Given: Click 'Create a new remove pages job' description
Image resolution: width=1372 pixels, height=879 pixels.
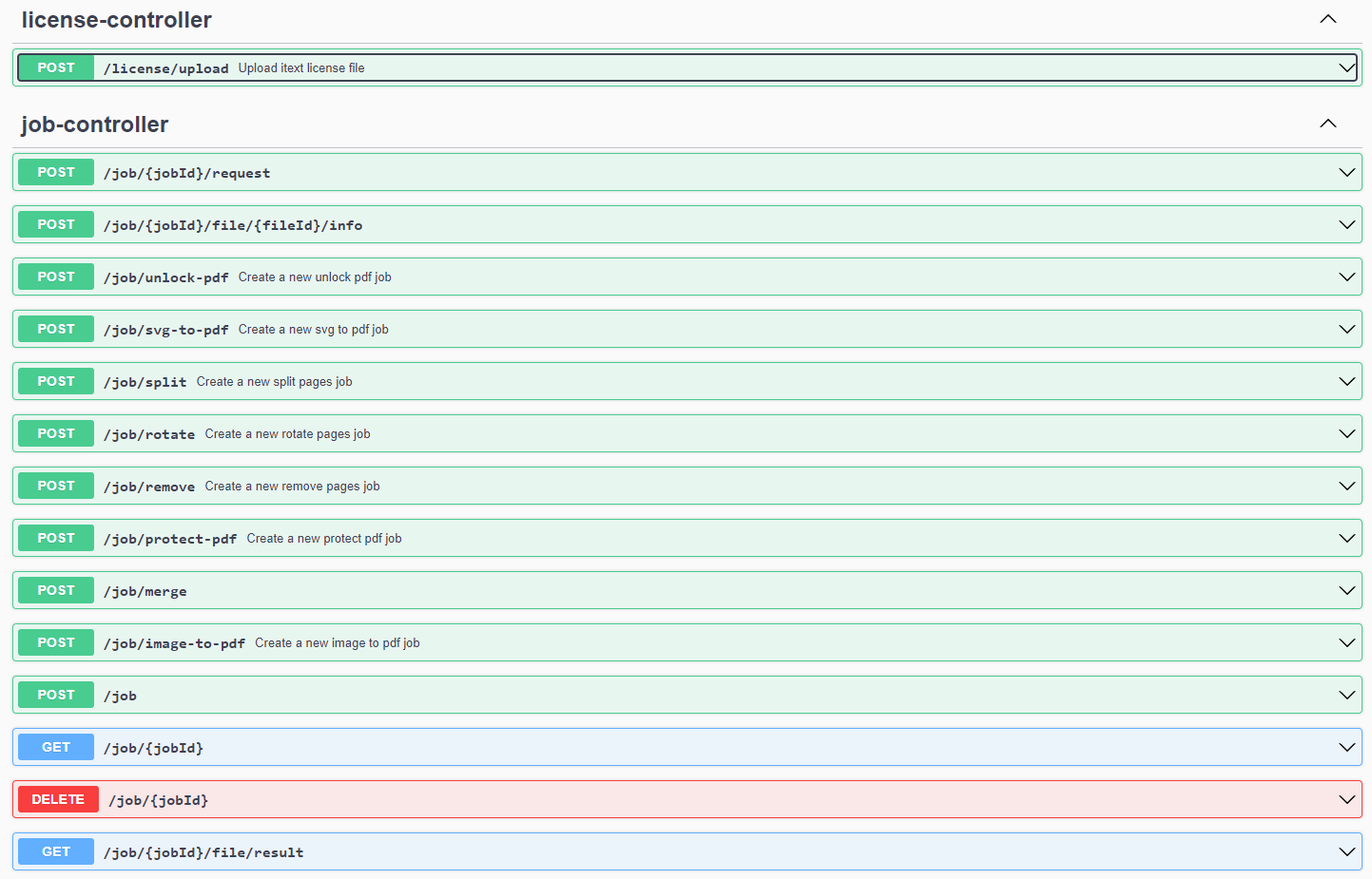Looking at the screenshot, I should click(x=292, y=487).
